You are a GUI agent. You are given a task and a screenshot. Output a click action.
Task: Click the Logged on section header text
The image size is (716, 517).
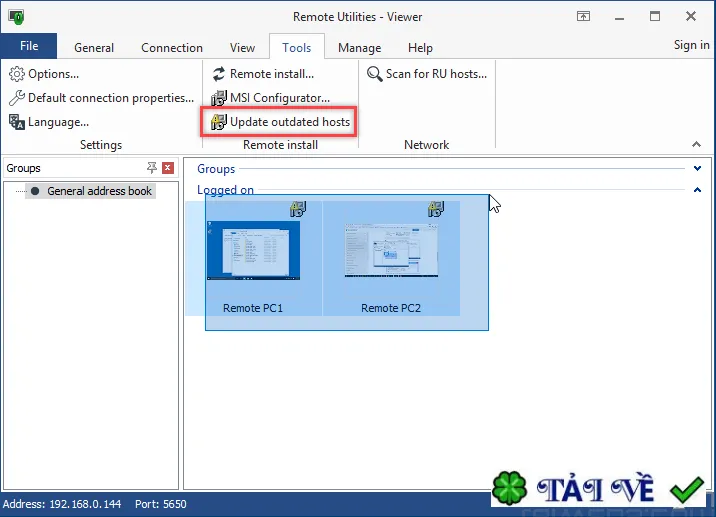(x=225, y=190)
